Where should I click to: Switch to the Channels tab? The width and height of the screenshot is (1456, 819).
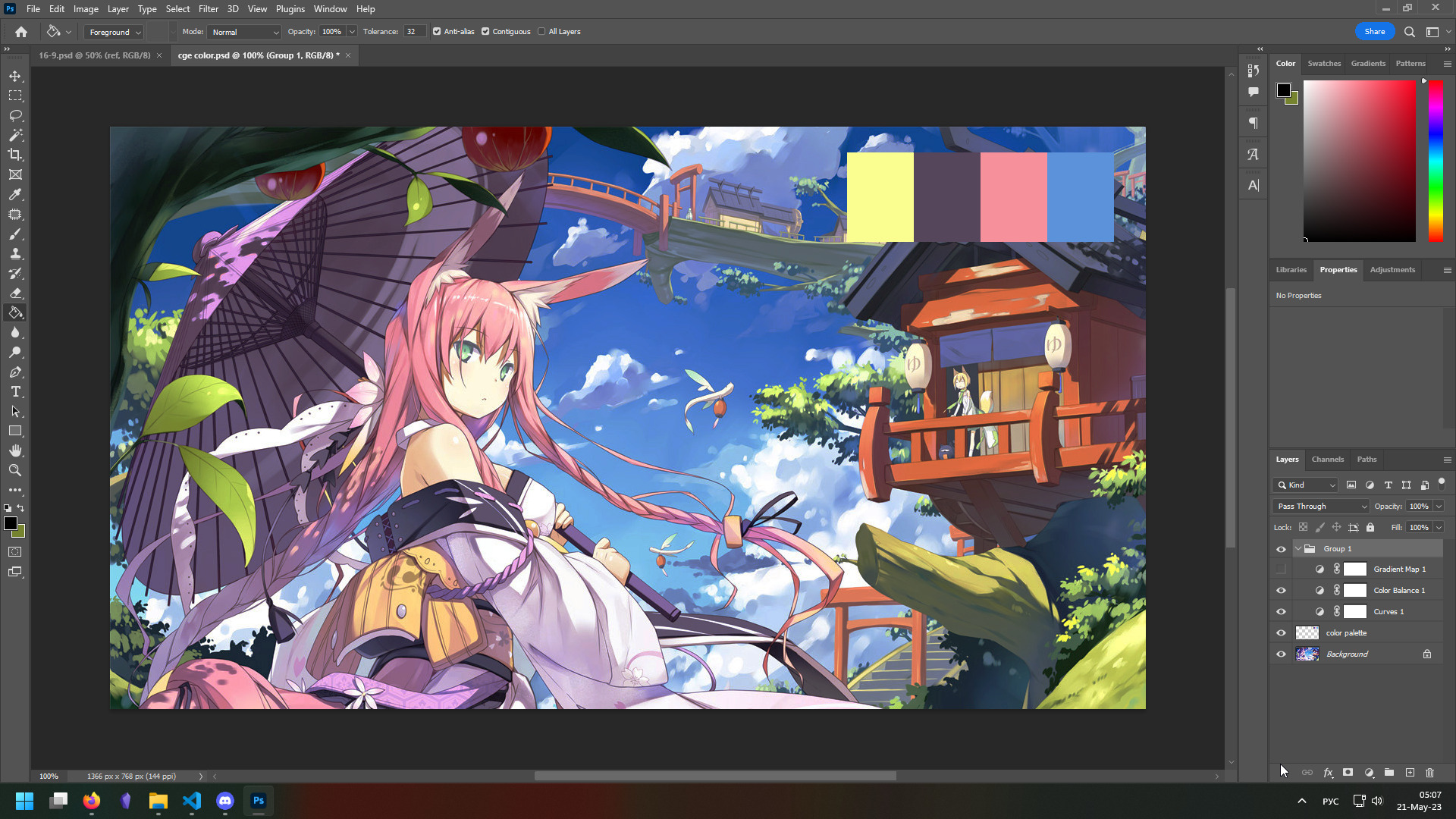(1327, 460)
